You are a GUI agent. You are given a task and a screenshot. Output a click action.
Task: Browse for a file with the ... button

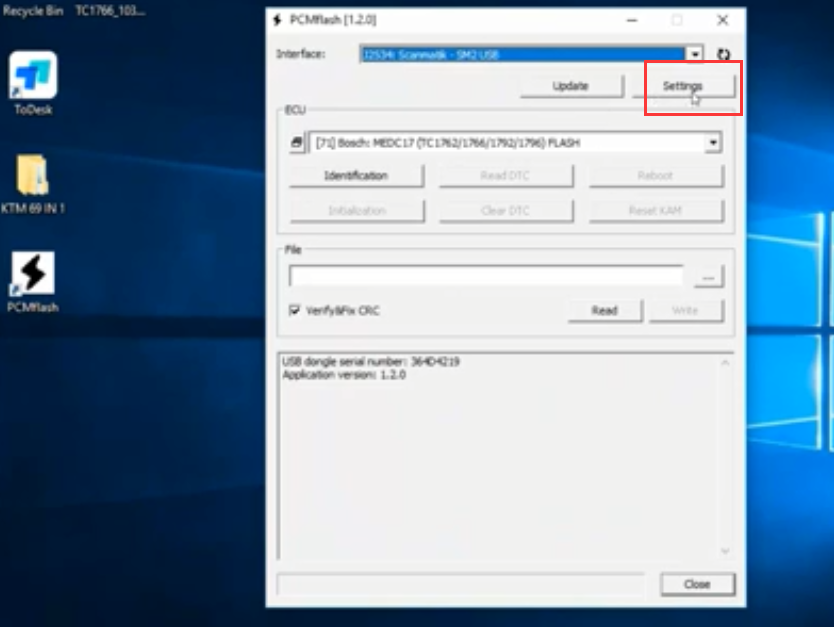click(708, 277)
